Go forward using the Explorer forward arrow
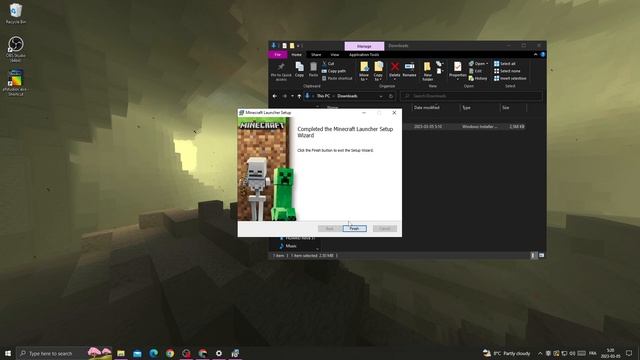Viewport: 640px width, 360px height. [284, 96]
